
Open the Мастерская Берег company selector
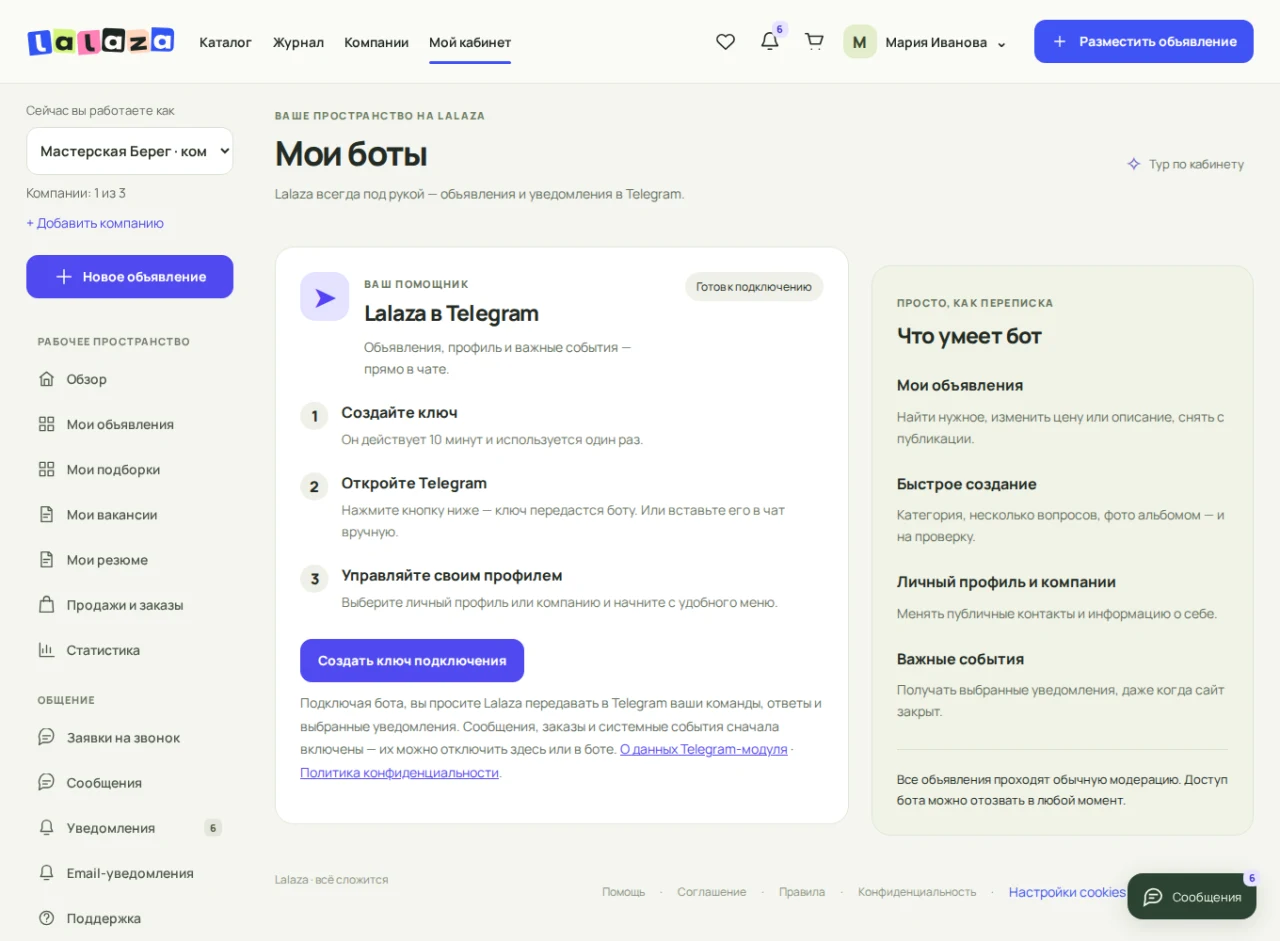pos(130,151)
